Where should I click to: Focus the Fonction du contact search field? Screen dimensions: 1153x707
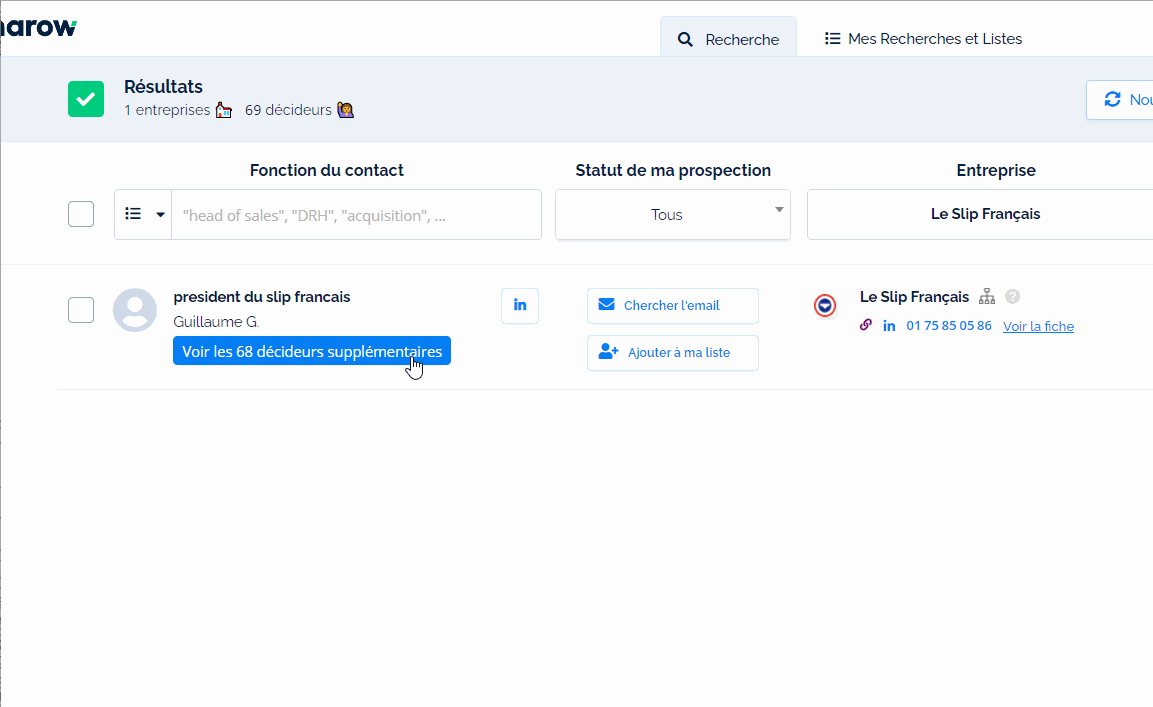(356, 215)
